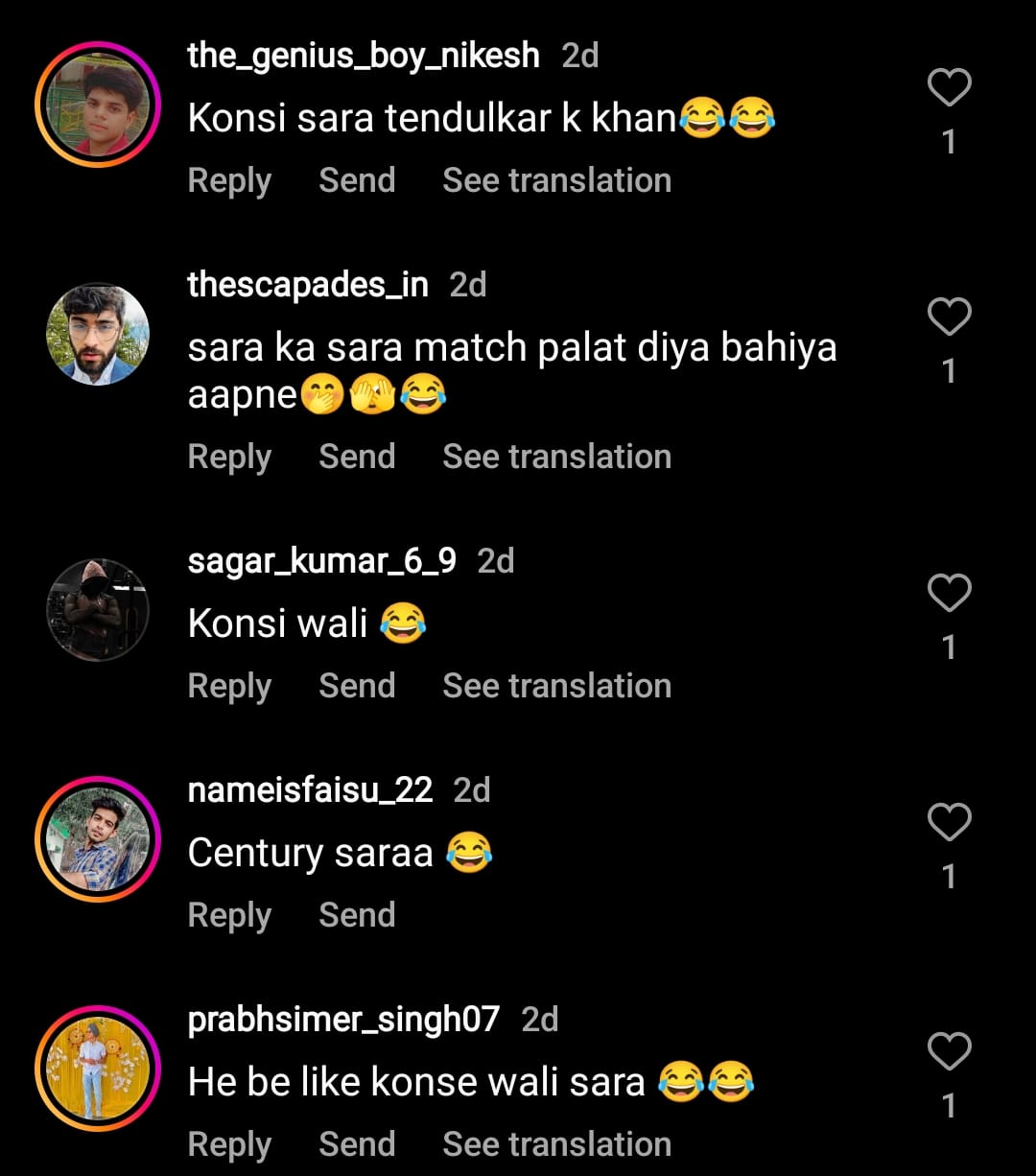Viewport: 1036px width, 1176px height.
Task: View sagar_kumar_6_9's profile photo
Action: (98, 610)
